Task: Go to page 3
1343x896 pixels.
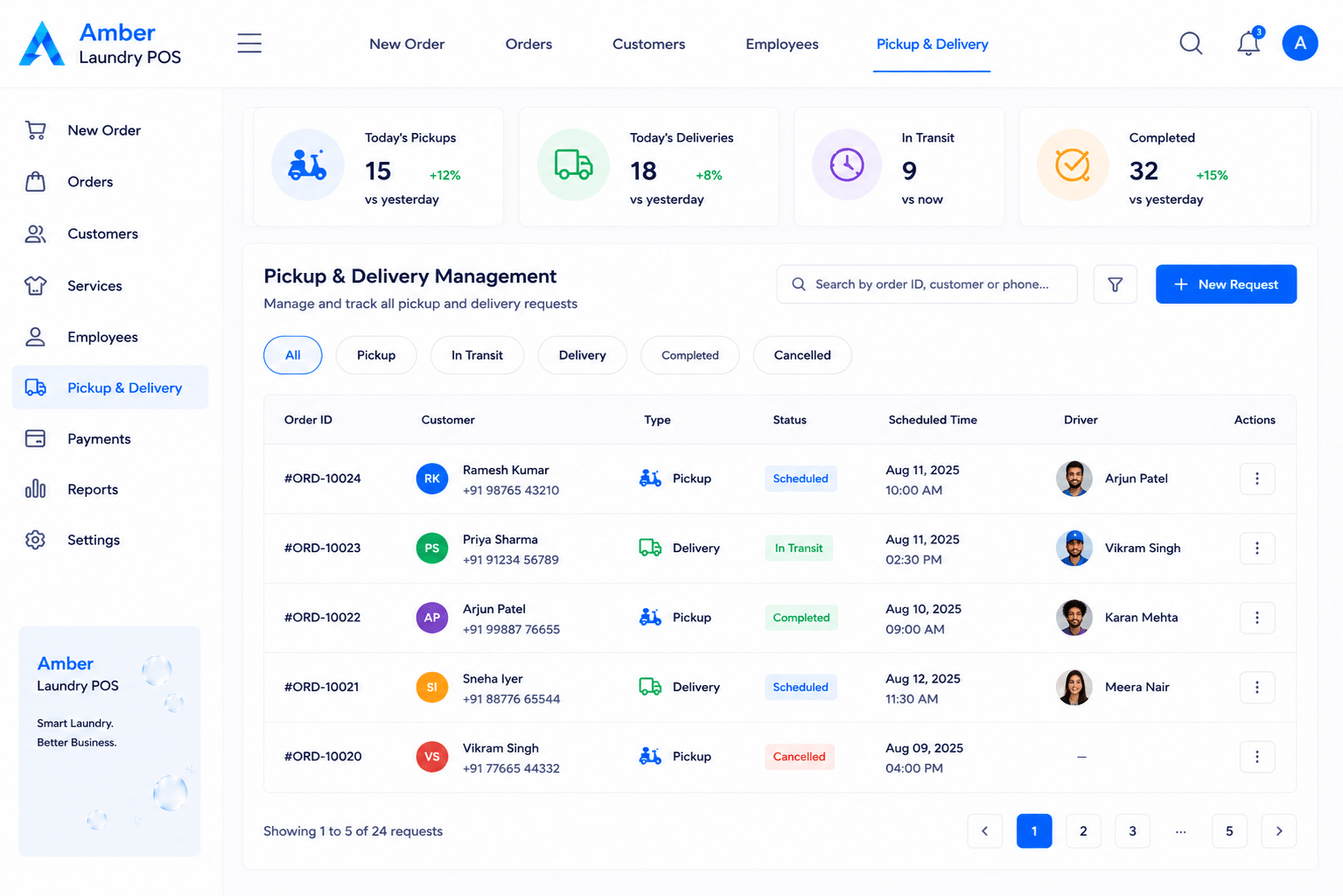Action: [x=1132, y=831]
